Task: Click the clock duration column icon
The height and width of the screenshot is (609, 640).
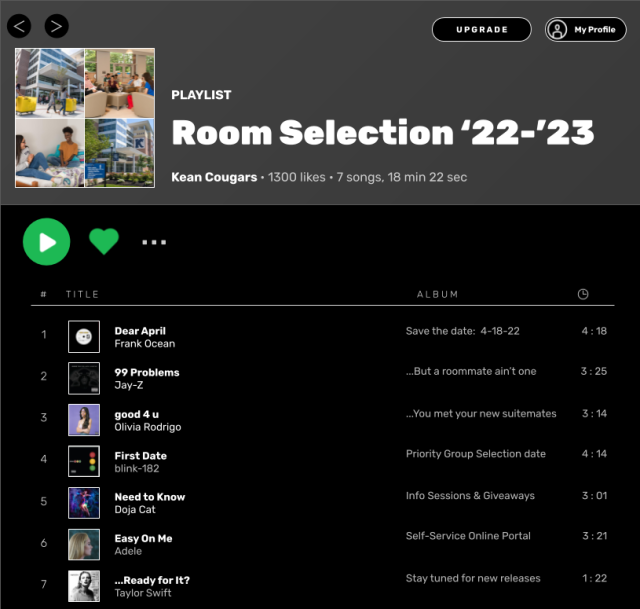Action: click(x=583, y=294)
